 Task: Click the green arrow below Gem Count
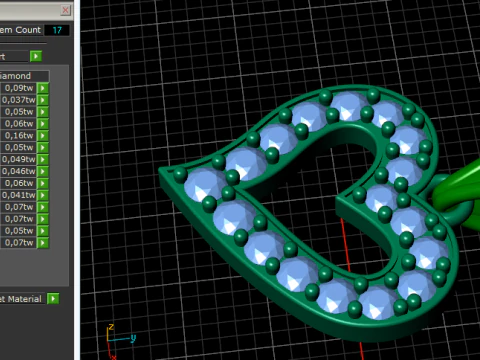[36, 56]
